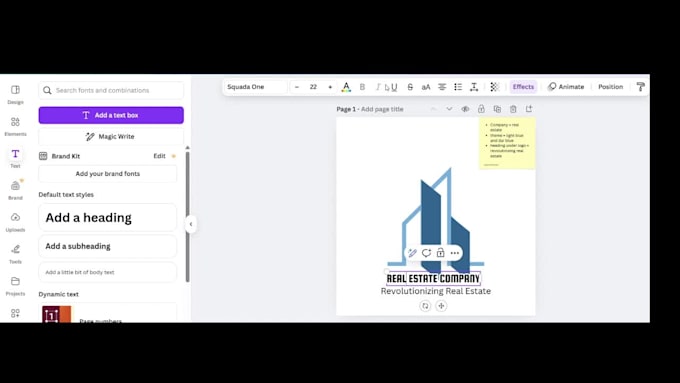Hide page using eye icon
Image resolution: width=680 pixels, height=383 pixels.
[465, 109]
